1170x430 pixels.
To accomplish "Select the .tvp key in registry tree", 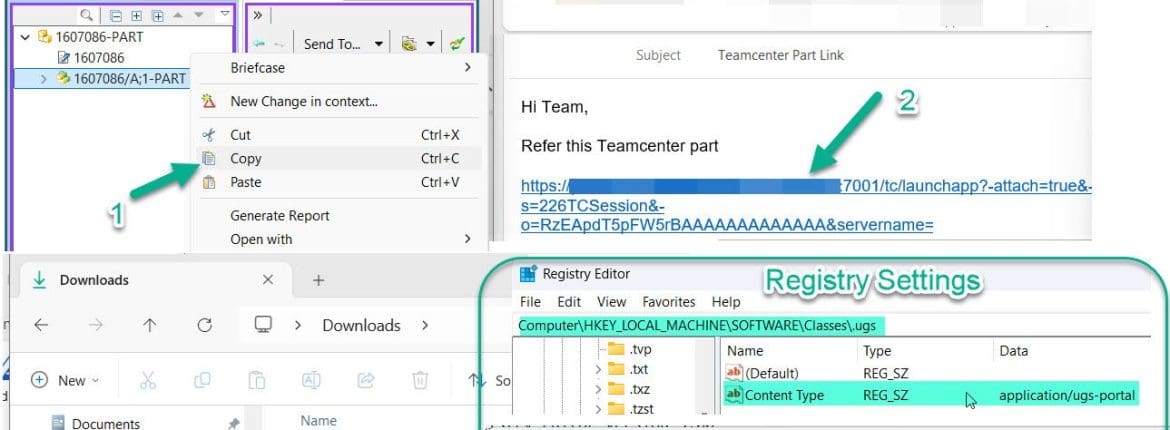I will [x=629, y=349].
